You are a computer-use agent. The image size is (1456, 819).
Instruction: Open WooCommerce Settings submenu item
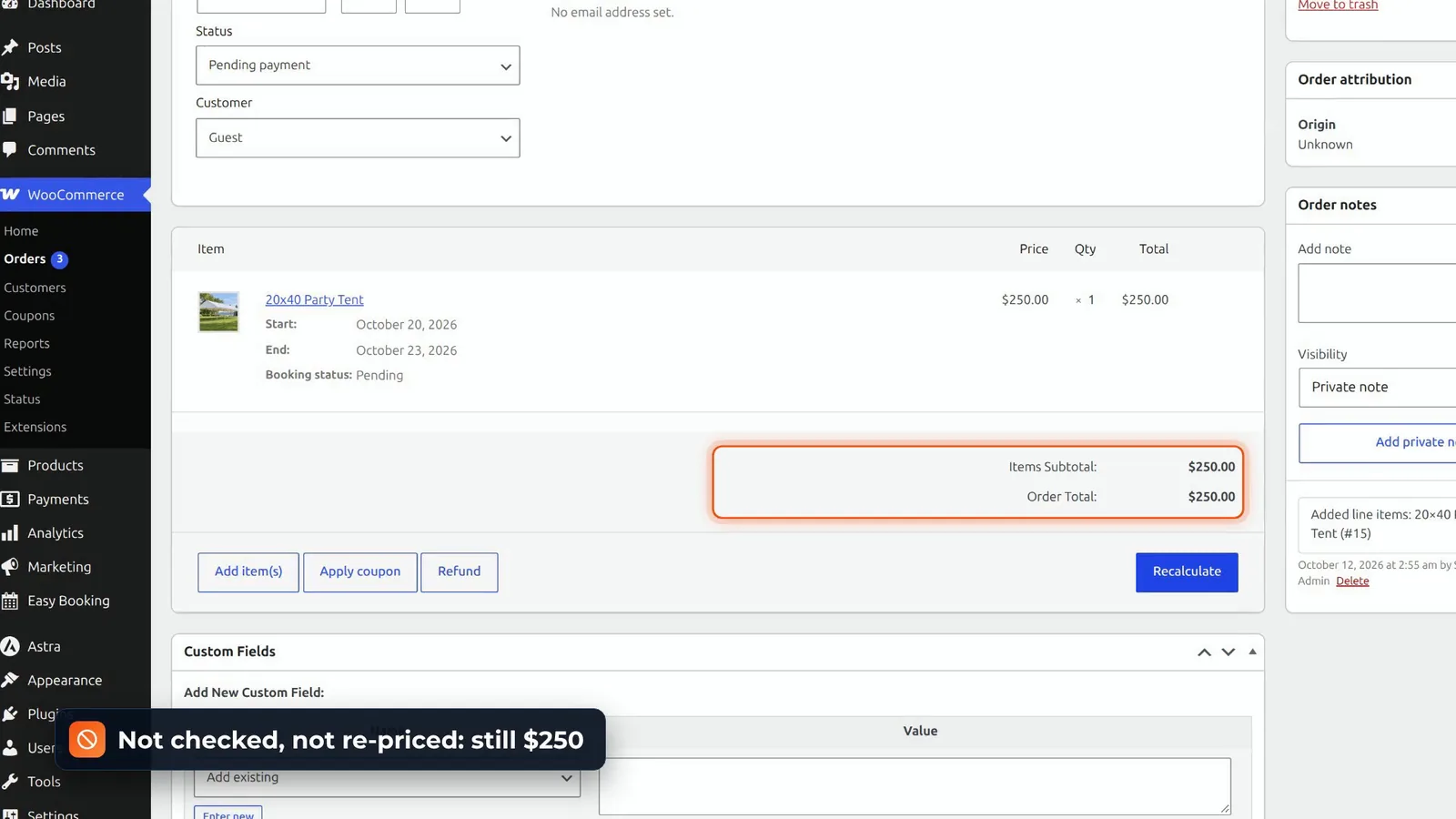(x=27, y=371)
